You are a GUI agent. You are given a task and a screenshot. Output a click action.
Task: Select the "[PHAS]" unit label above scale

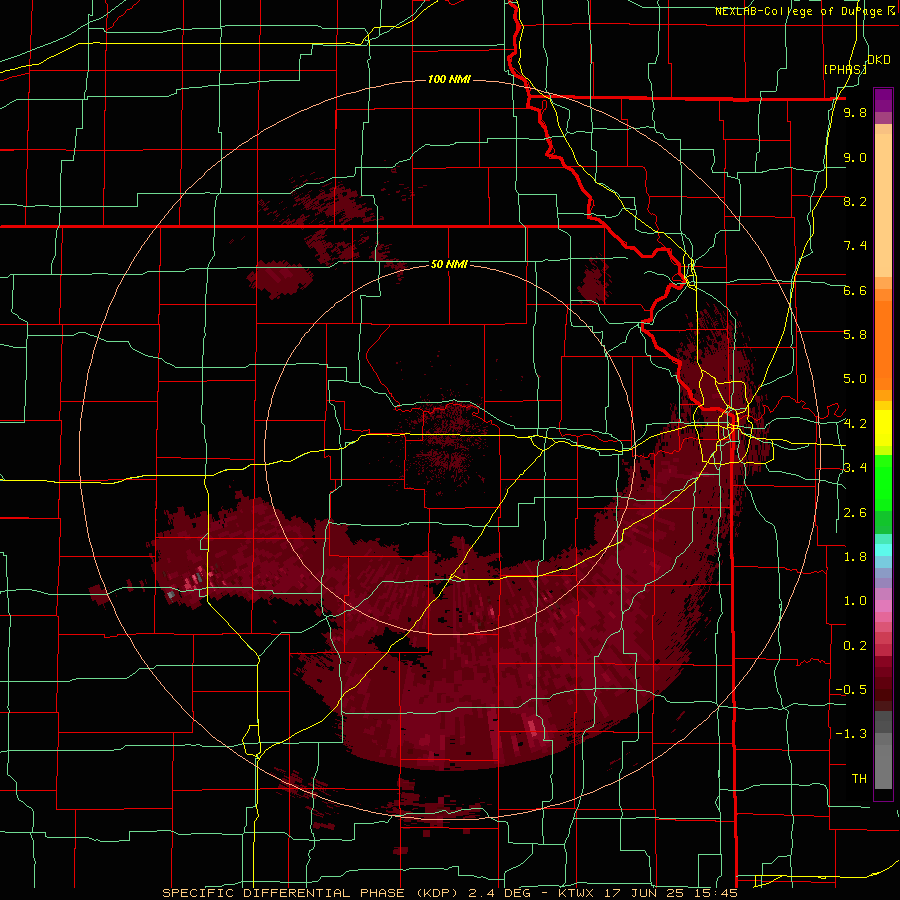pos(845,69)
